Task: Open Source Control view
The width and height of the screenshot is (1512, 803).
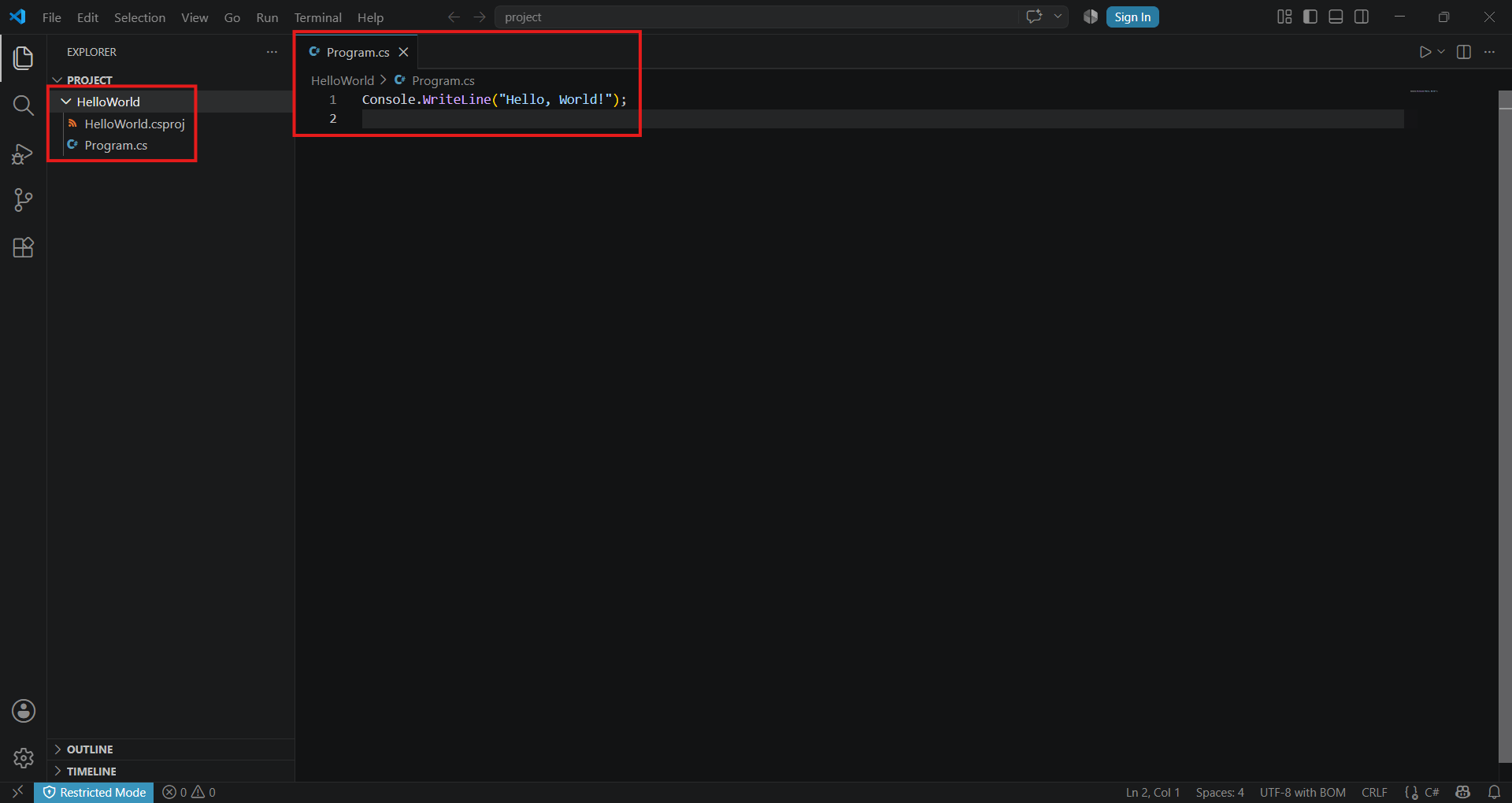Action: click(24, 200)
